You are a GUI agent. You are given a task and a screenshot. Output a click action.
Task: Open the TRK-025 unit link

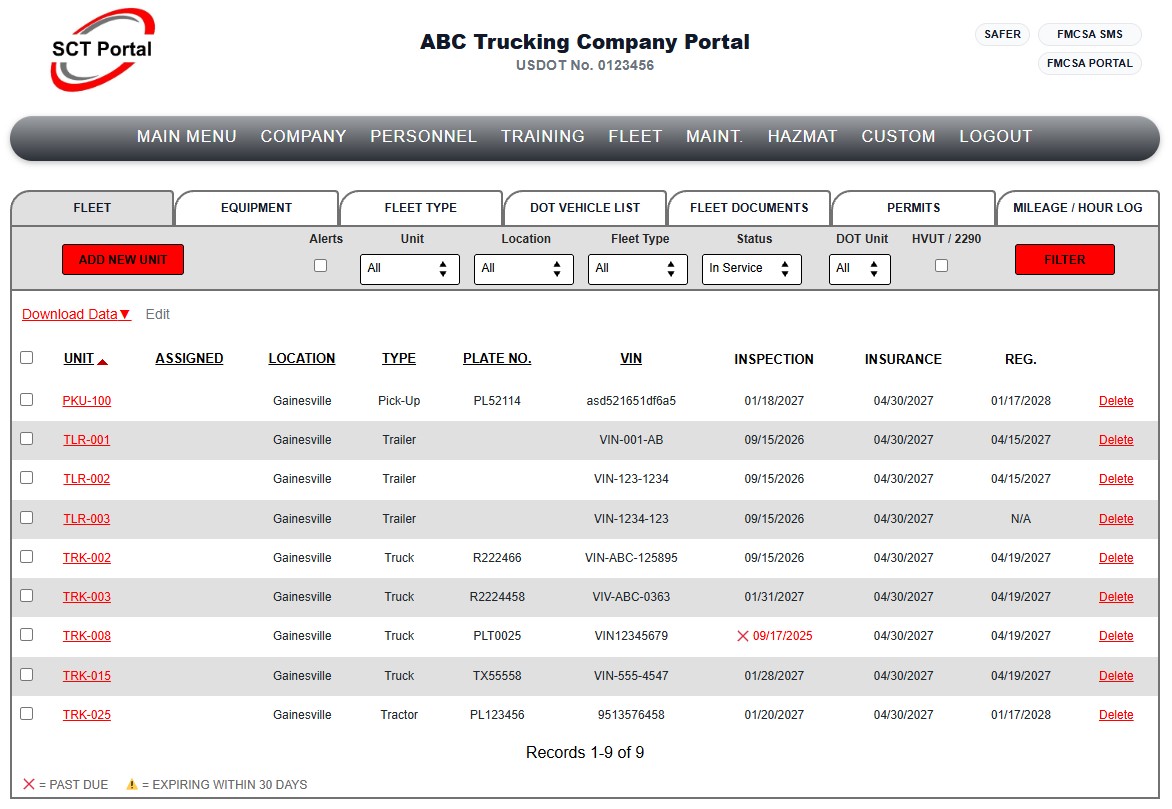click(x=87, y=715)
